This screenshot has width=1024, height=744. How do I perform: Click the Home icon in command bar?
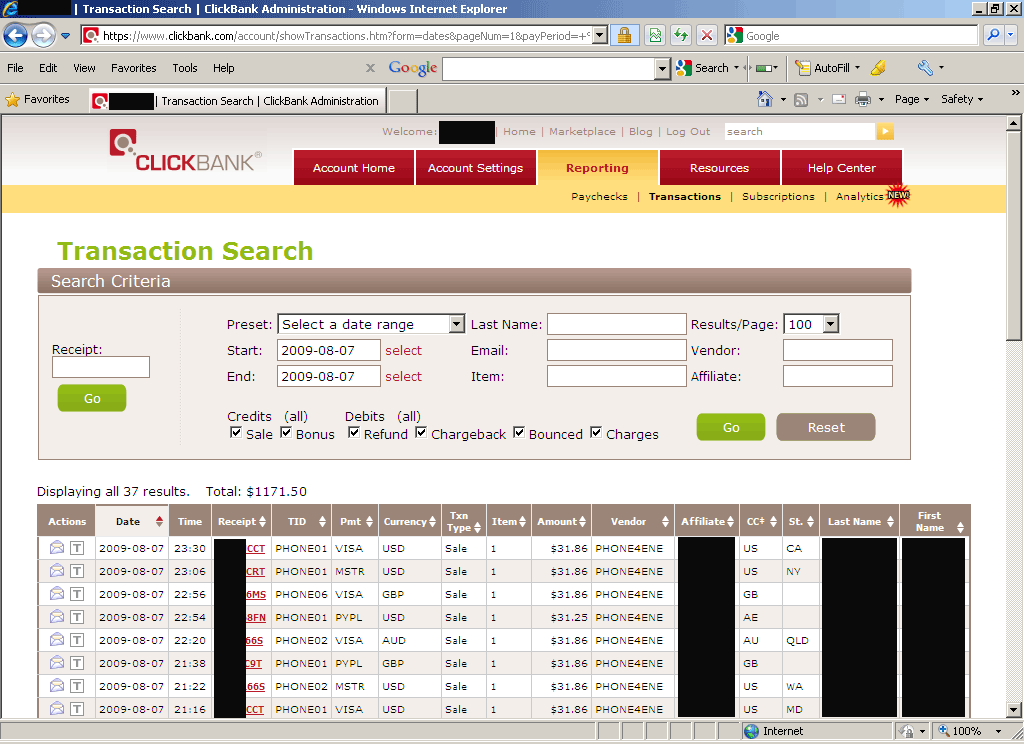(765, 100)
